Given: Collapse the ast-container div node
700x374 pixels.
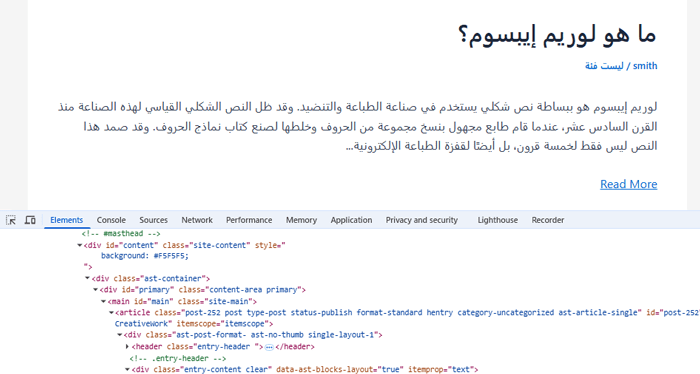Looking at the screenshot, I should pyautogui.click(x=88, y=278).
